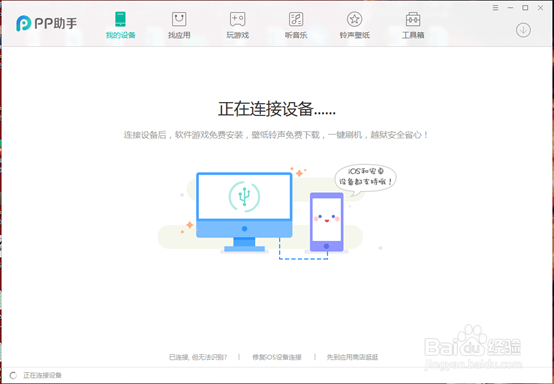Open the 听音乐 music note icon

click(296, 19)
